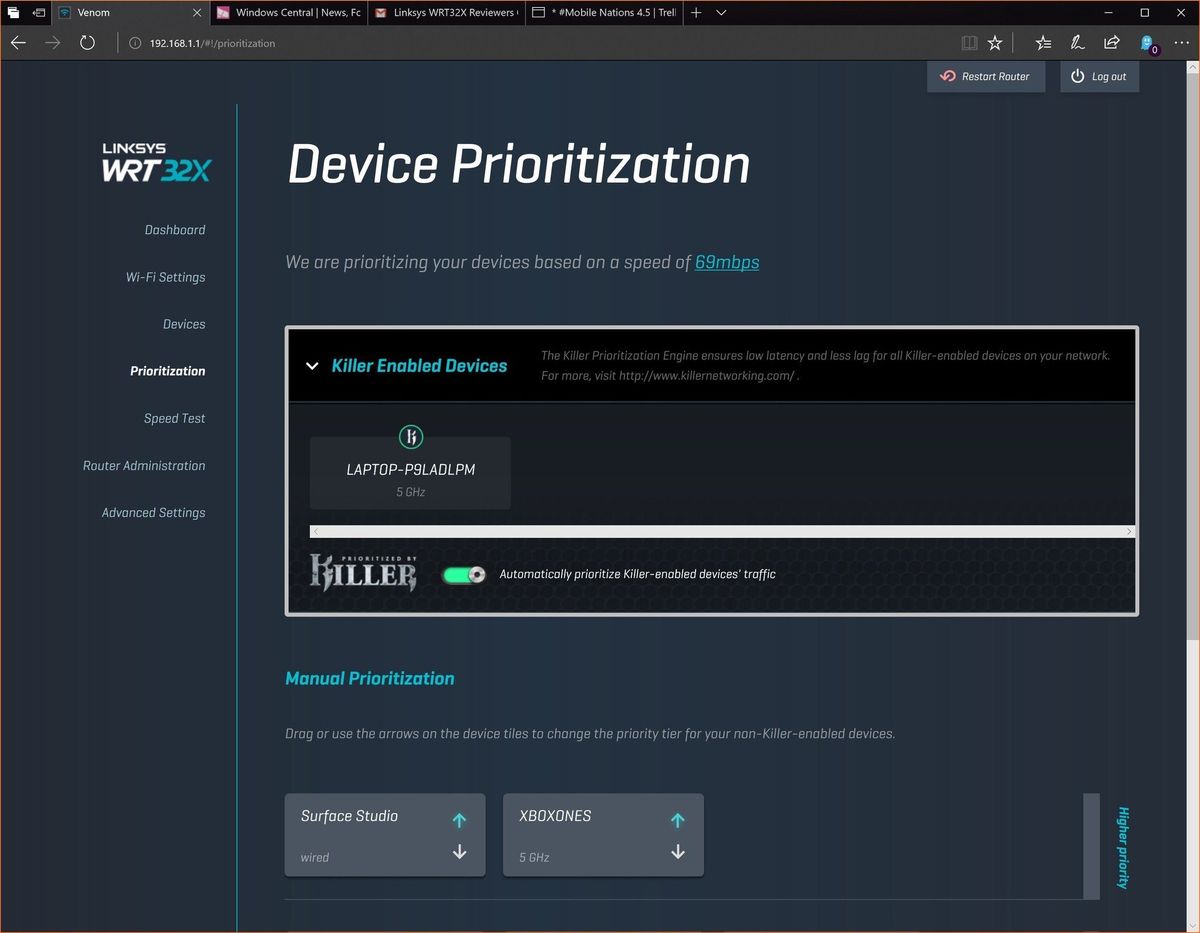This screenshot has width=1200, height=933.
Task: Refresh the page with reload icon
Action: (x=87, y=43)
